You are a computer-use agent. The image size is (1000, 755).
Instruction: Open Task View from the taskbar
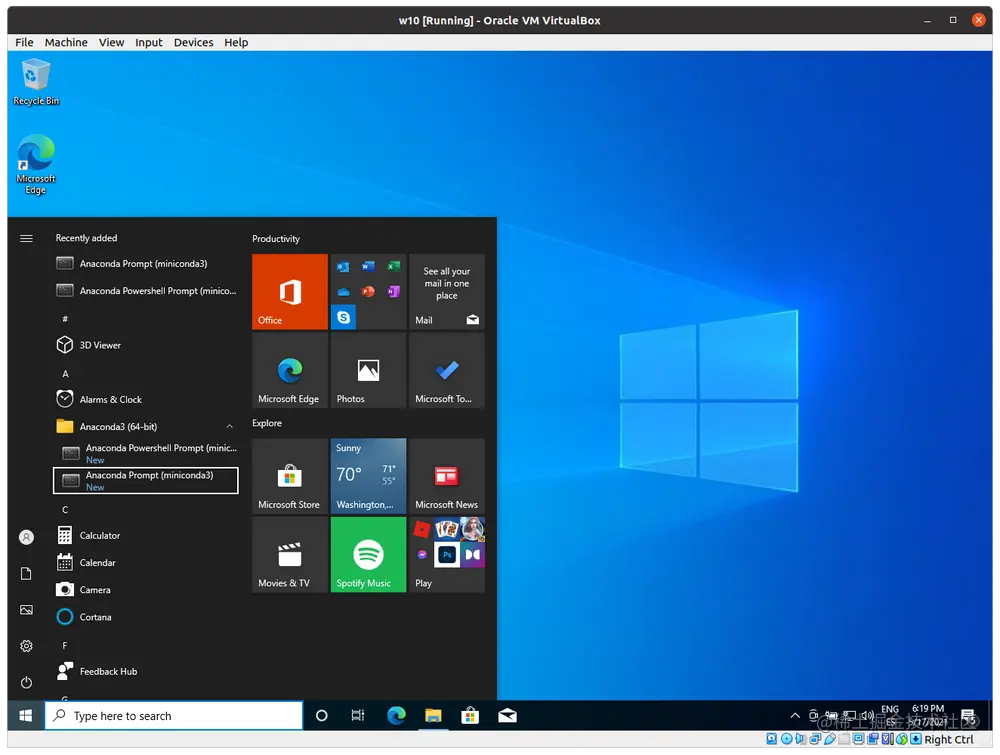tap(358, 715)
